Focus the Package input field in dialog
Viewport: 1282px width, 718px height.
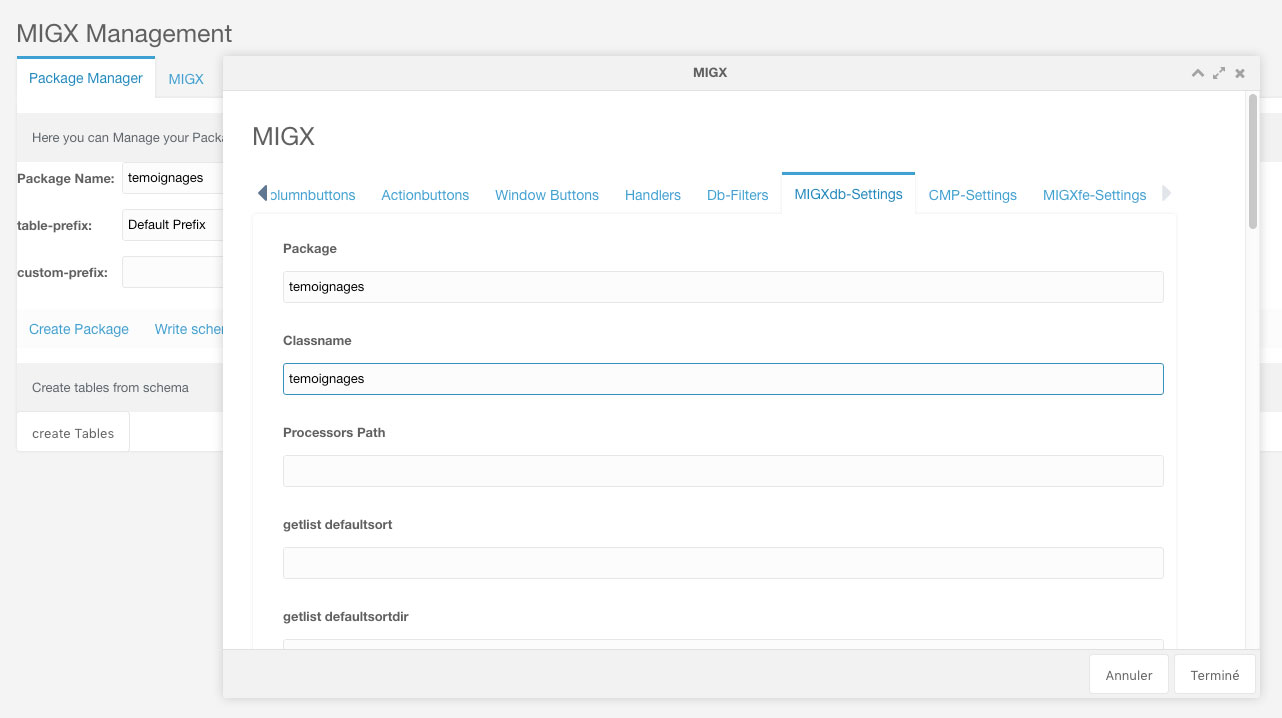723,287
